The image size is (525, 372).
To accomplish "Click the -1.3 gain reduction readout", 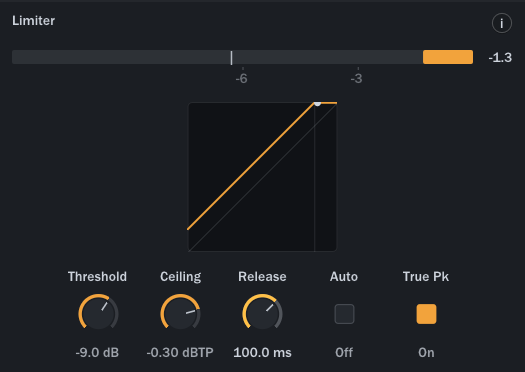I will 500,58.
